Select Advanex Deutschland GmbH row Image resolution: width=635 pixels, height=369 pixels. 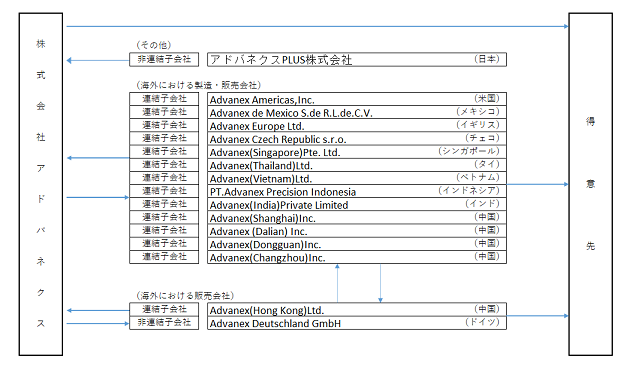pyautogui.click(x=357, y=323)
